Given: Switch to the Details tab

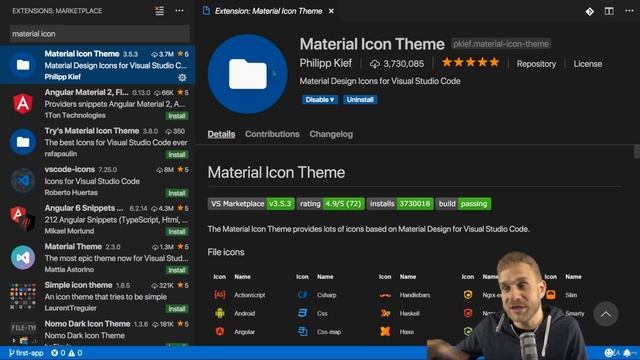Looking at the screenshot, I should click(221, 134).
